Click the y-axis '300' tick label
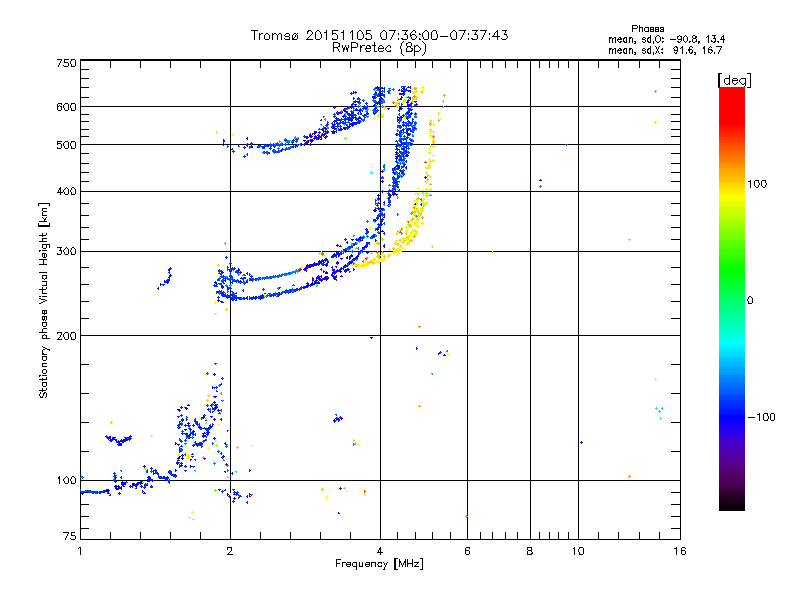The width and height of the screenshot is (800, 600). point(66,252)
